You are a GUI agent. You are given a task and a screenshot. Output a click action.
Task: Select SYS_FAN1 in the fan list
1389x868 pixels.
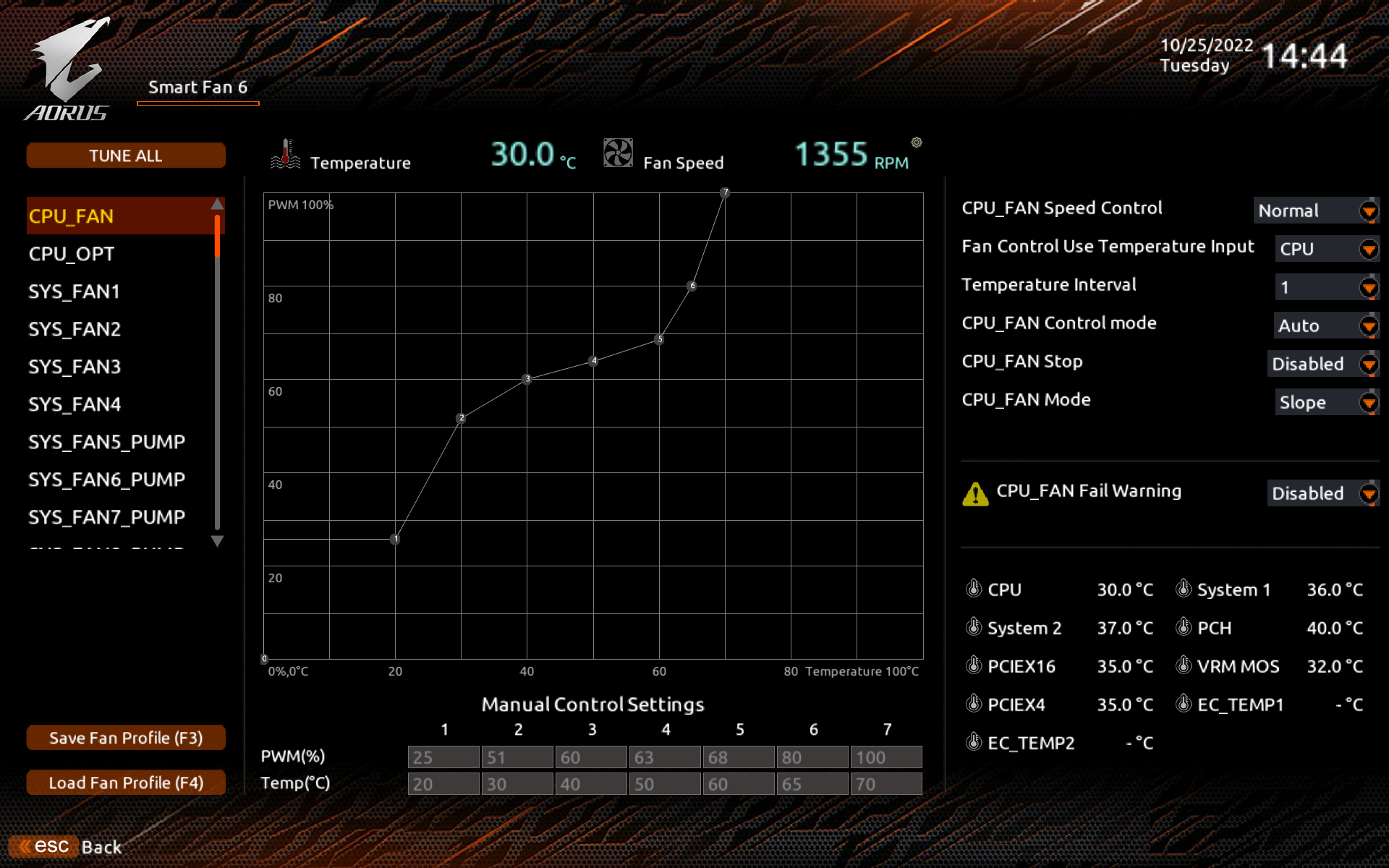click(75, 292)
